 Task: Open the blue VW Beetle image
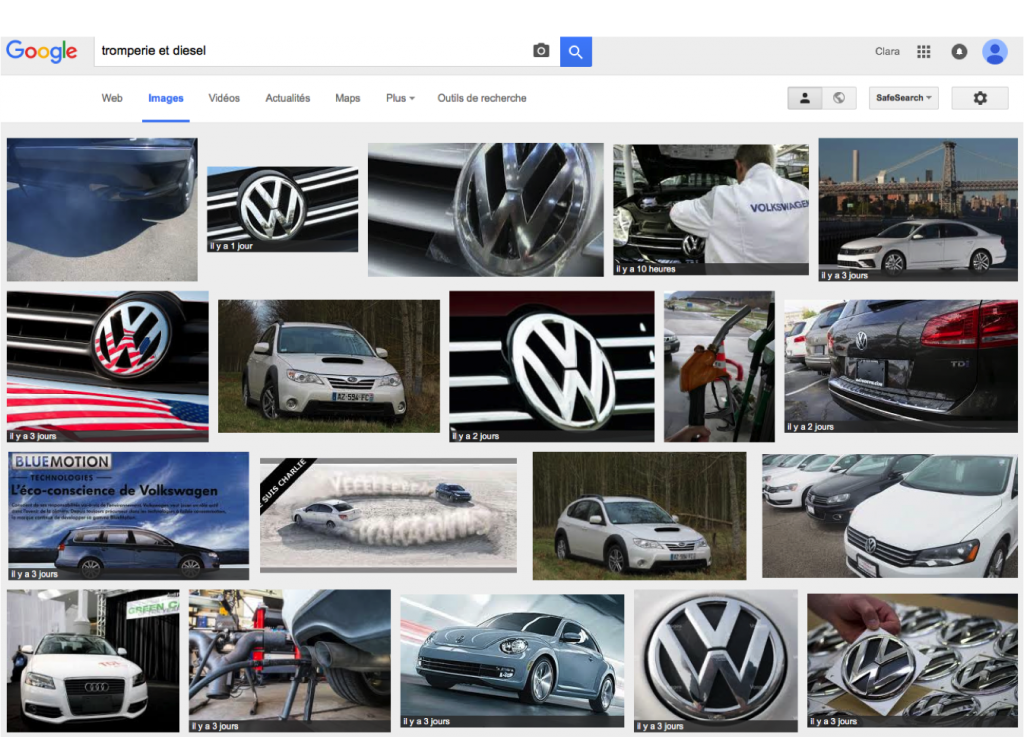512,661
